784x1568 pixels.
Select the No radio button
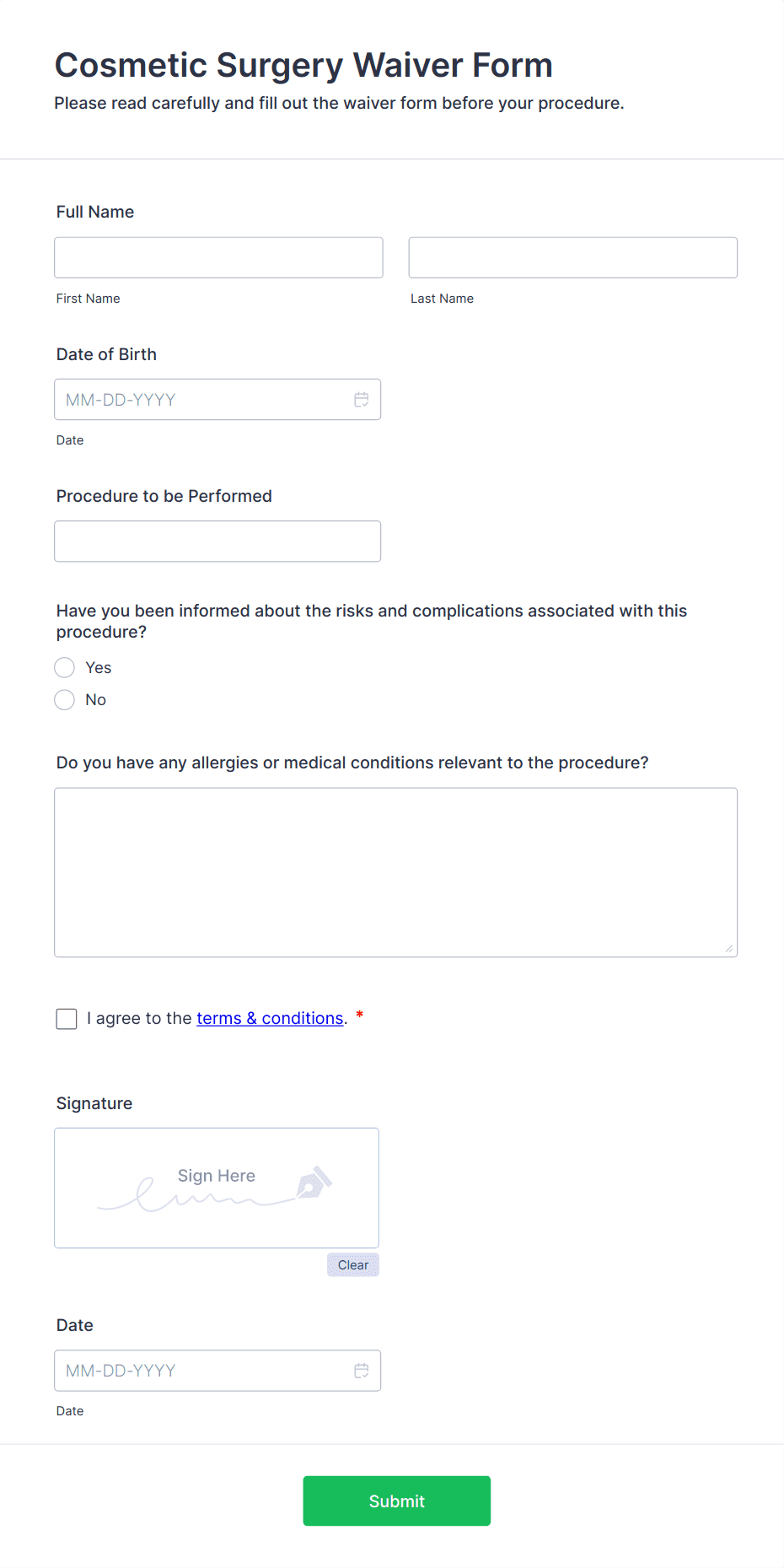click(65, 700)
